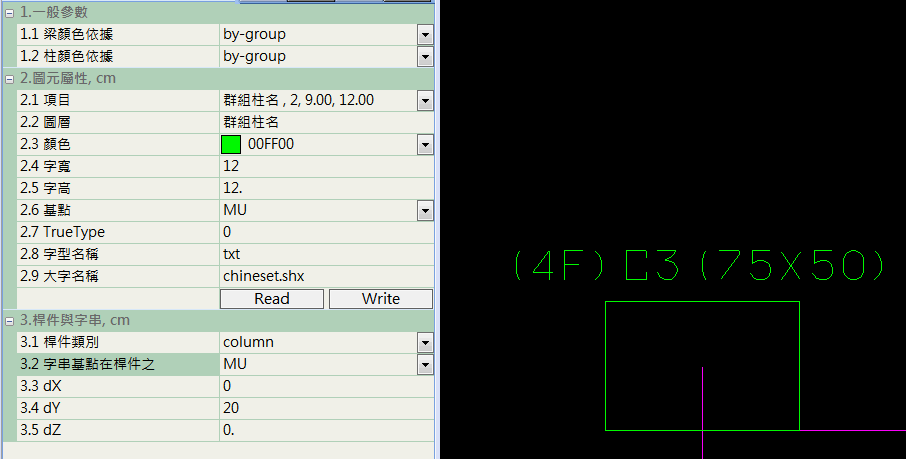This screenshot has width=906, height=459.
Task: Open dropdown for 3.2 字串基點在桿件之
Action: (425, 365)
